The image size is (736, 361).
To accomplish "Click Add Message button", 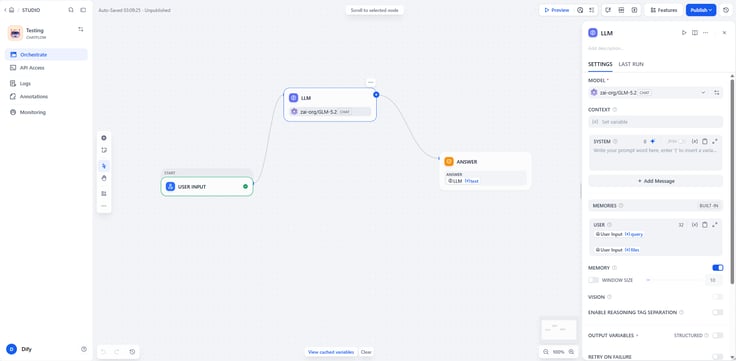I will click(x=656, y=181).
